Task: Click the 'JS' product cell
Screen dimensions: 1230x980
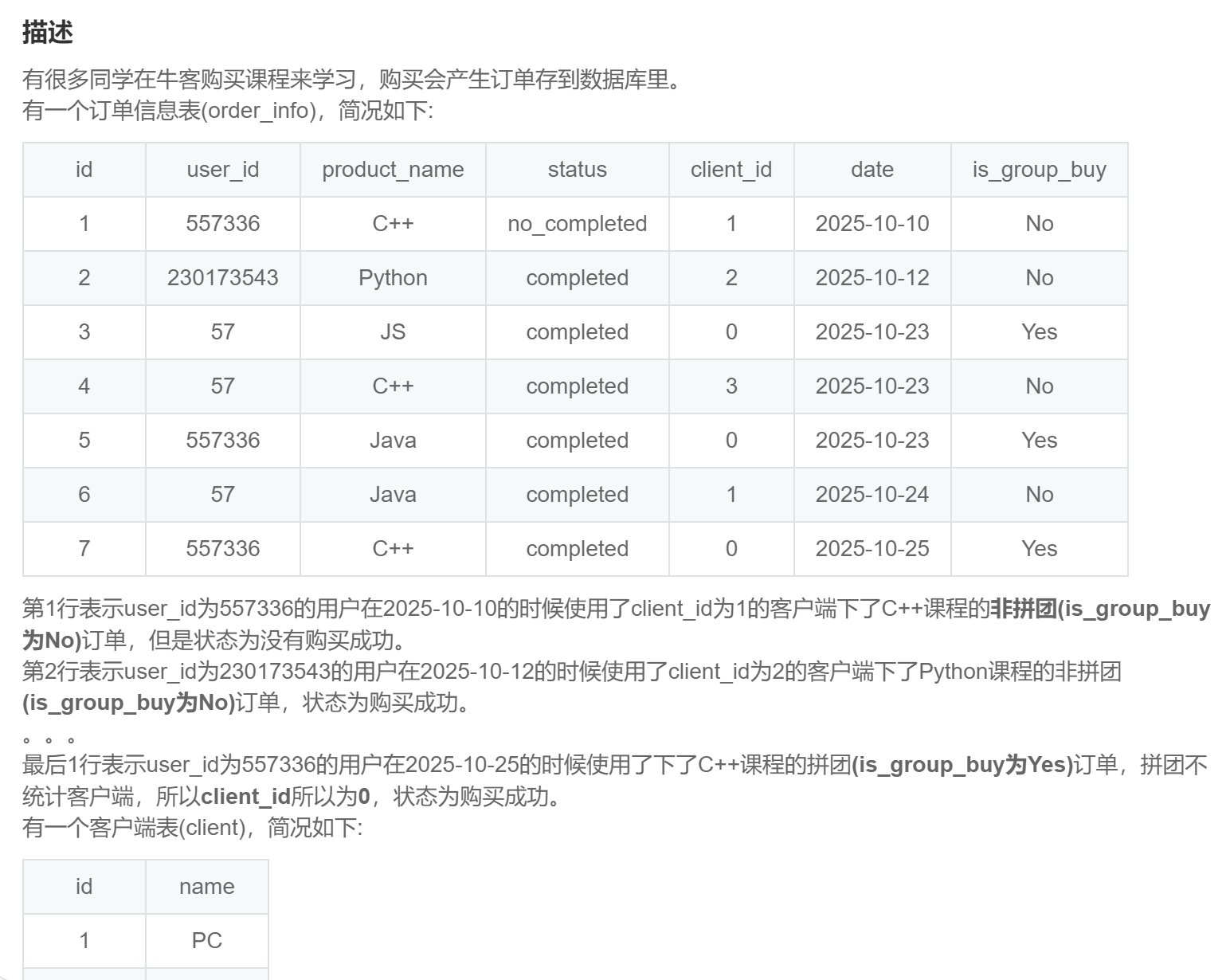Action: 393,332
